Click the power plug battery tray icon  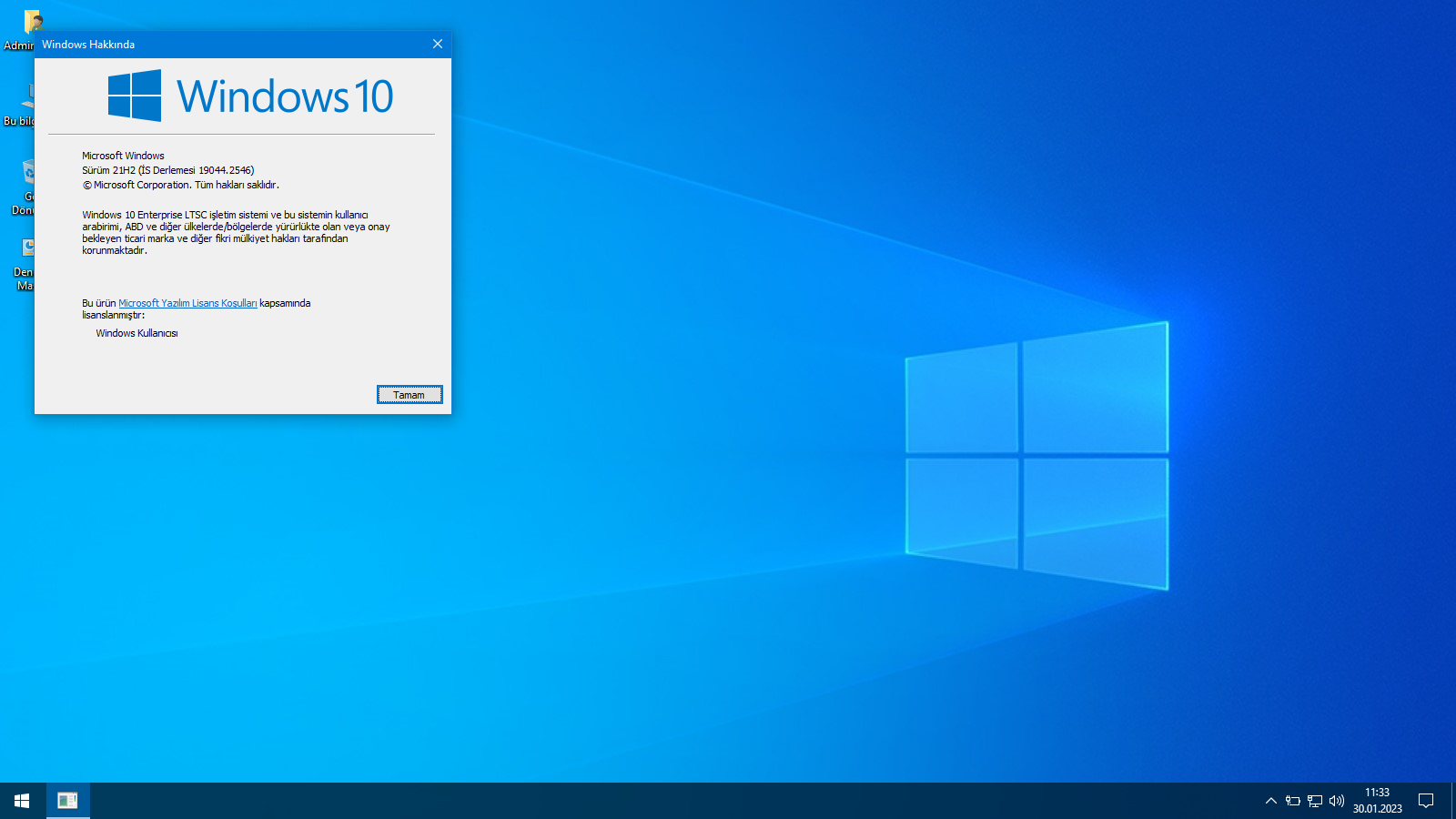pyautogui.click(x=1292, y=801)
